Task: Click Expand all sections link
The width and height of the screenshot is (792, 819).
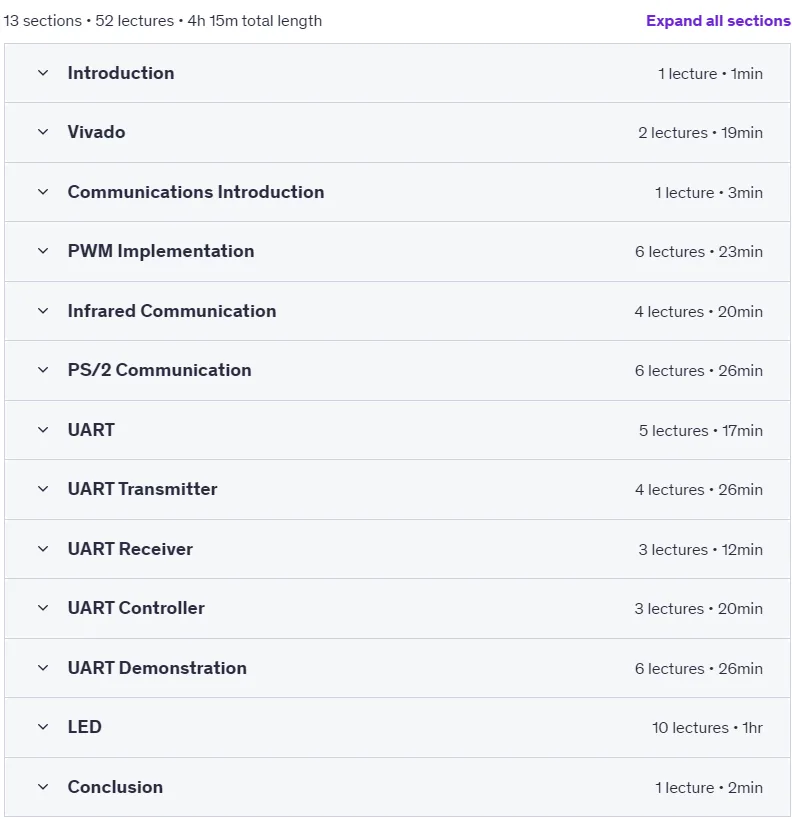Action: pyautogui.click(x=718, y=21)
